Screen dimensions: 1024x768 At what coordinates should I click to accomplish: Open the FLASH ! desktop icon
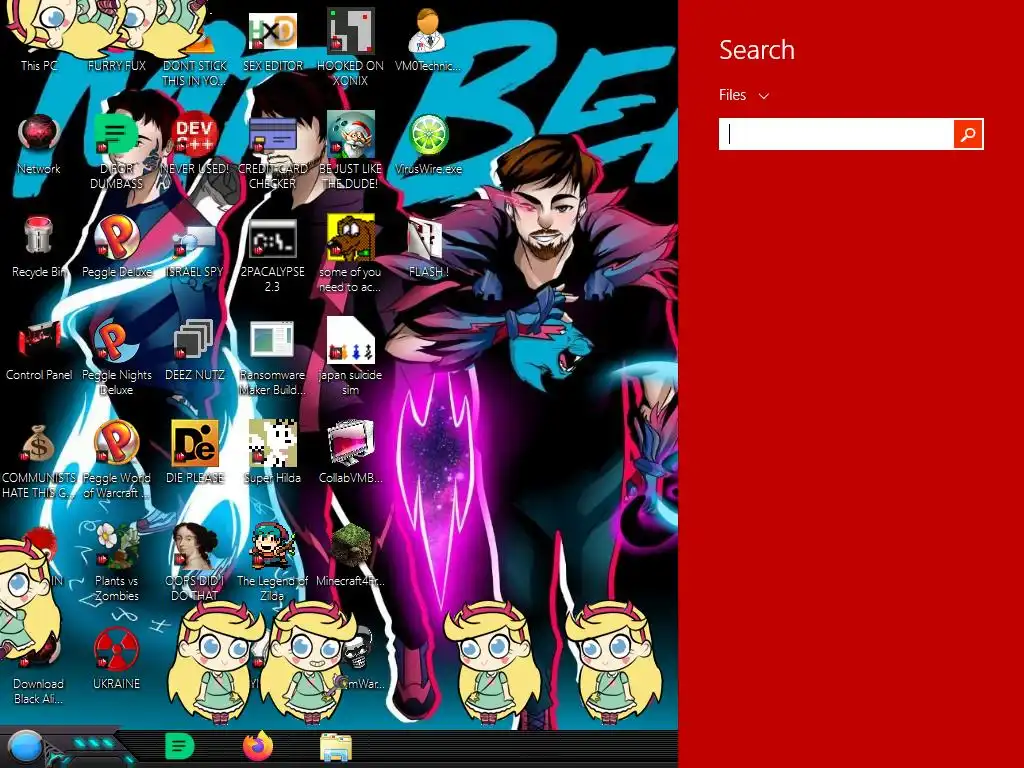(x=426, y=238)
